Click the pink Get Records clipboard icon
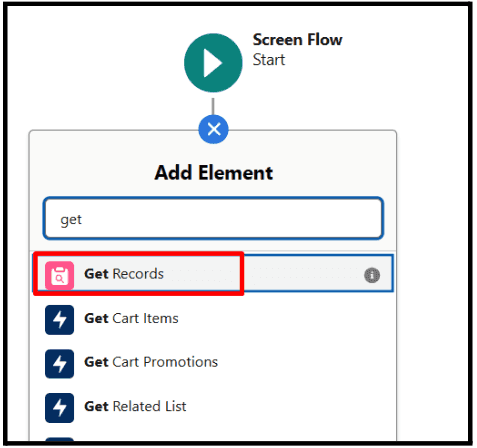477x448 pixels. pos(59,275)
